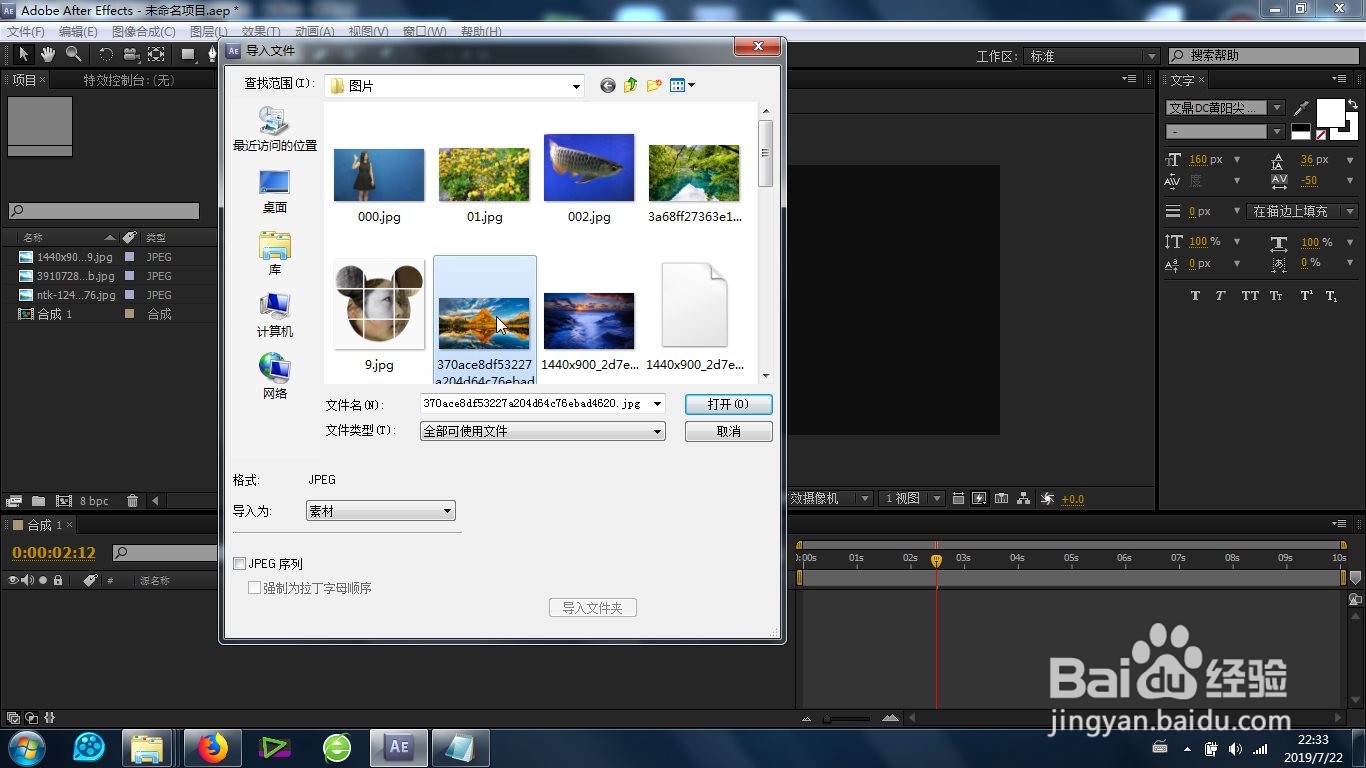Click the white fill color swatch
The image size is (1366, 768).
coord(1331,113)
